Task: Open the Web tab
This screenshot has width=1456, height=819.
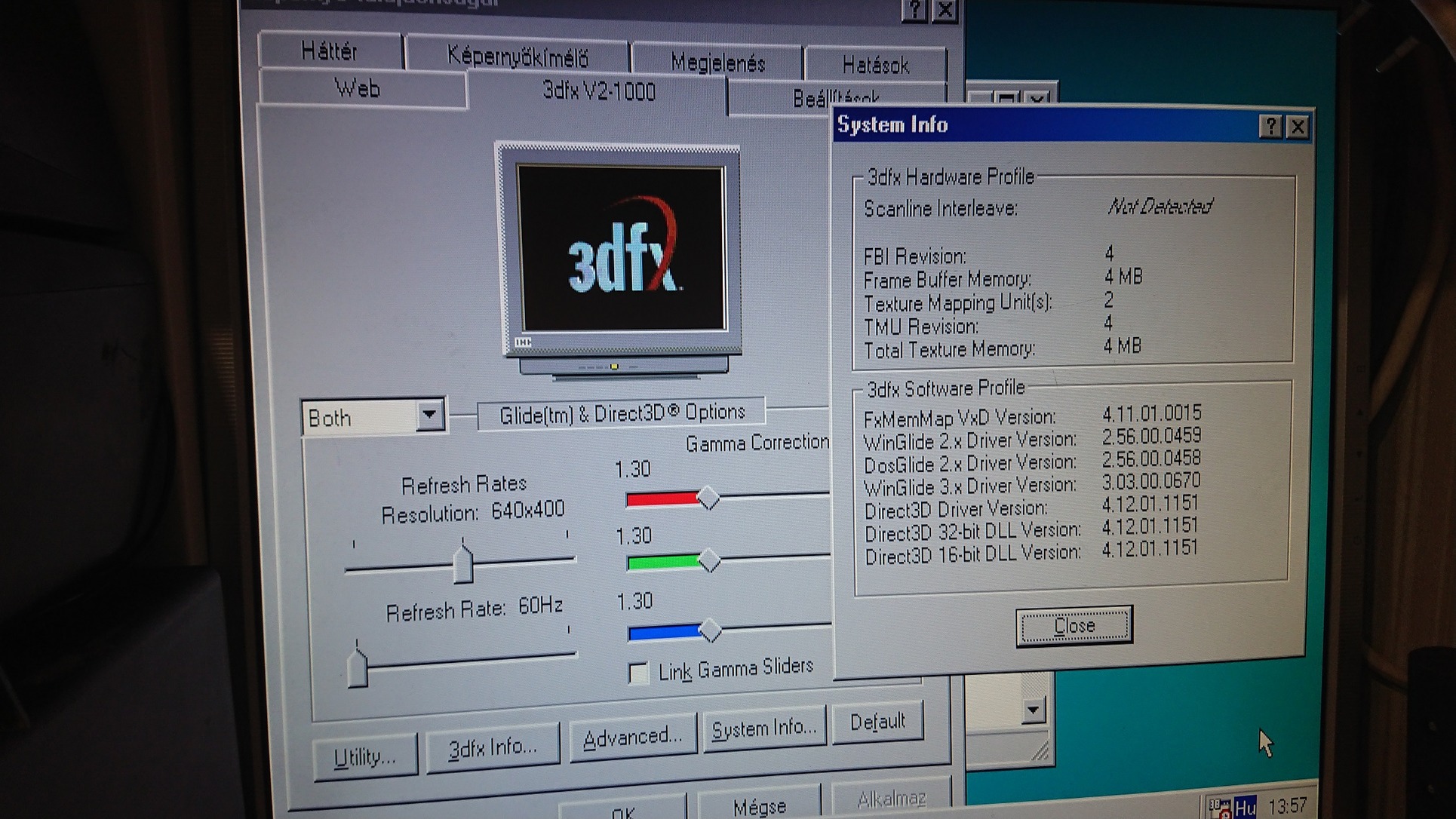Action: [357, 89]
